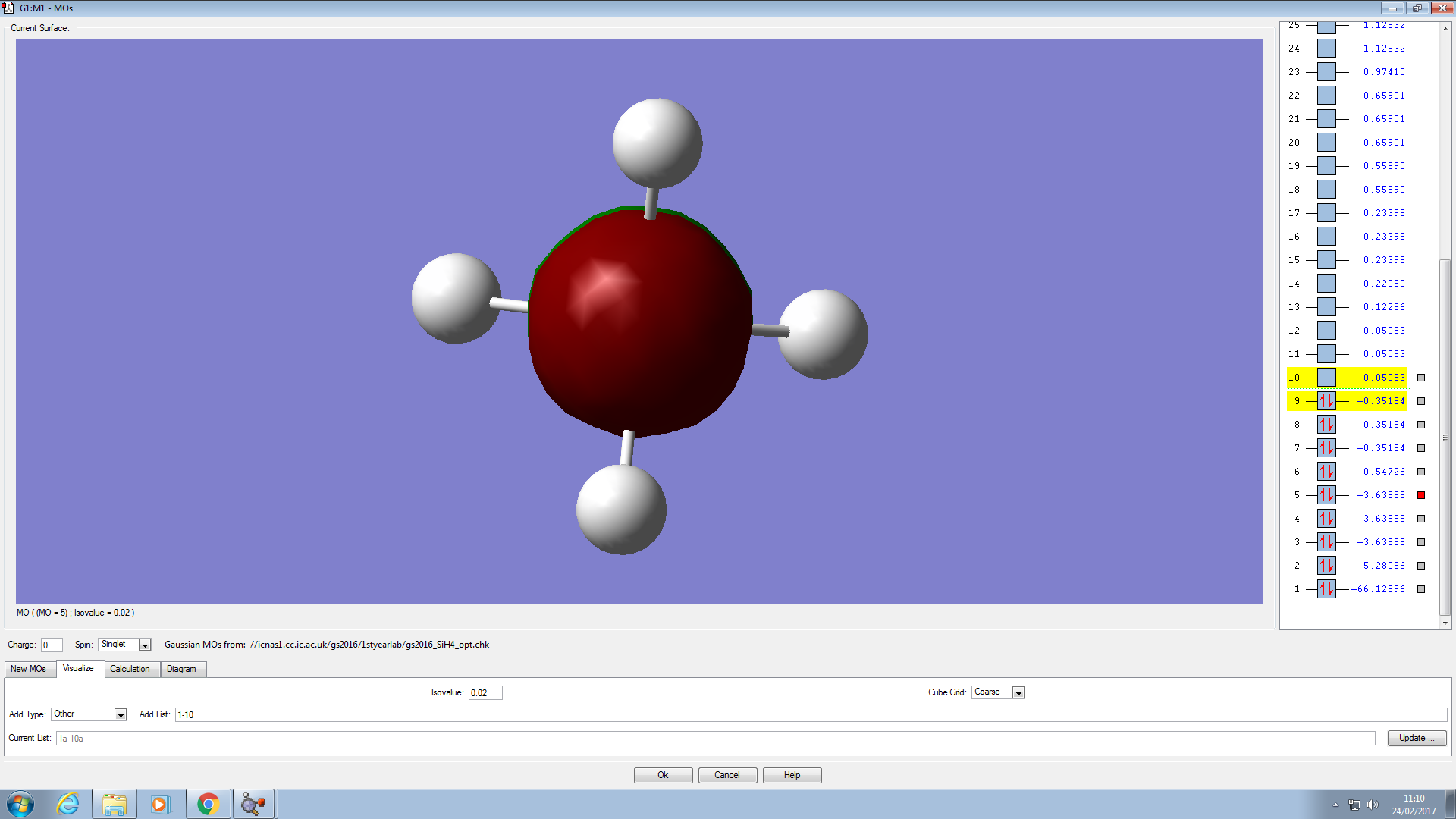This screenshot has height=819, width=1456.
Task: Toggle surface marker for orbital 8
Action: click(x=1421, y=425)
